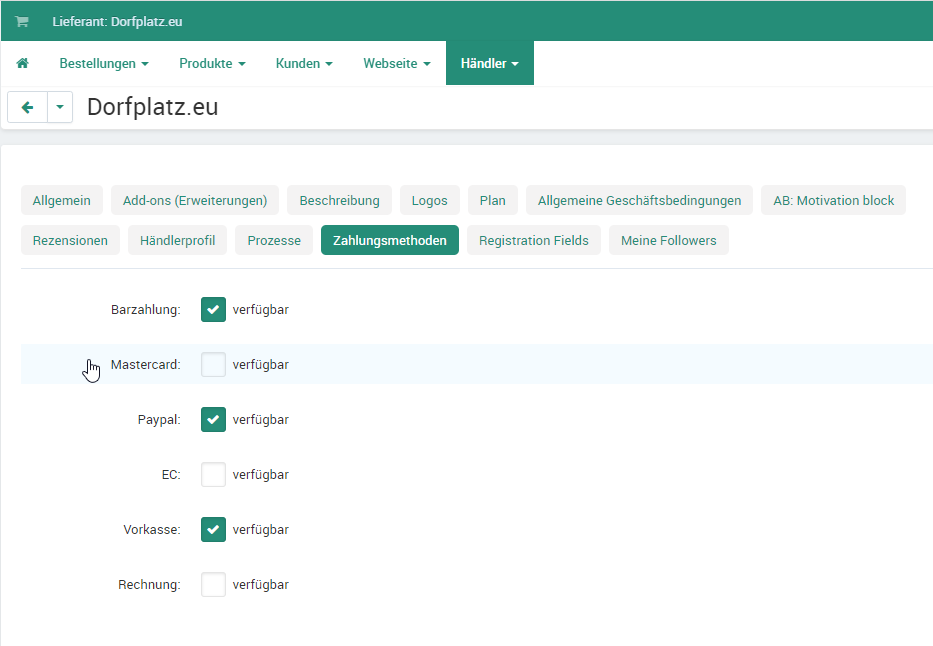Select the Zahlungsmethoden tab
The width and height of the screenshot is (933, 646).
point(390,240)
